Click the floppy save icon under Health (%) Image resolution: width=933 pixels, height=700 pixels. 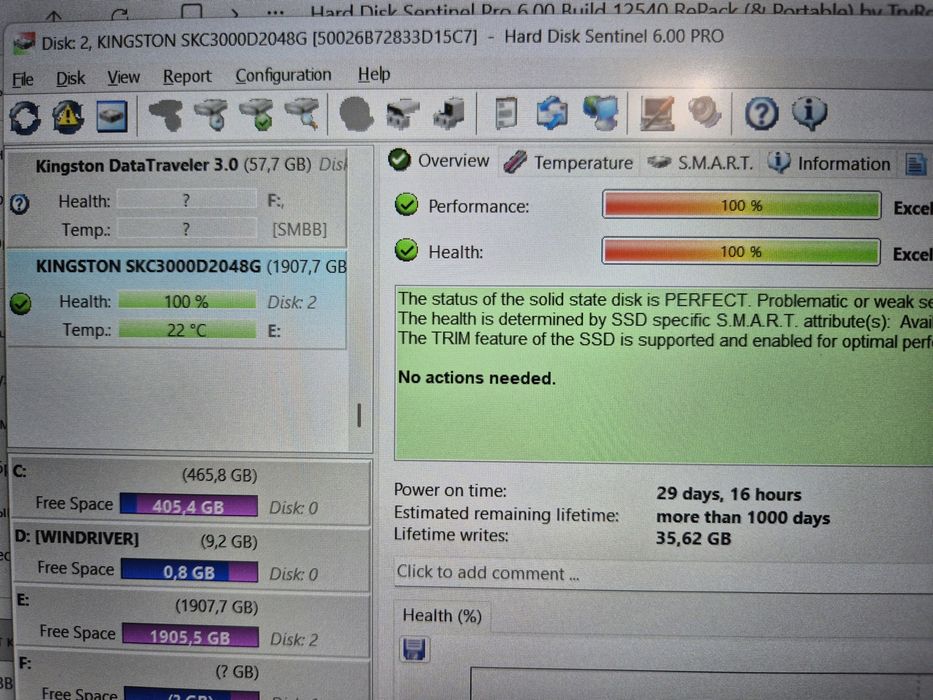414,649
